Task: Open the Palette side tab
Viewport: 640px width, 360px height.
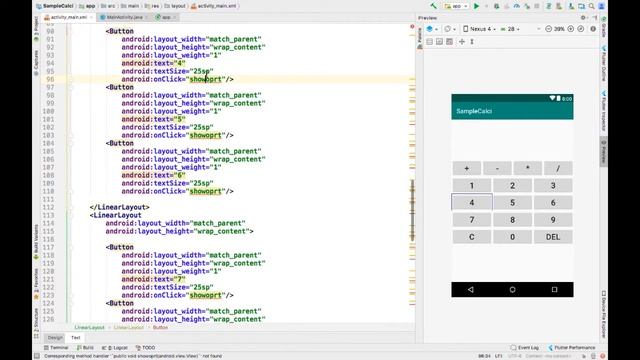Action: 420,39
